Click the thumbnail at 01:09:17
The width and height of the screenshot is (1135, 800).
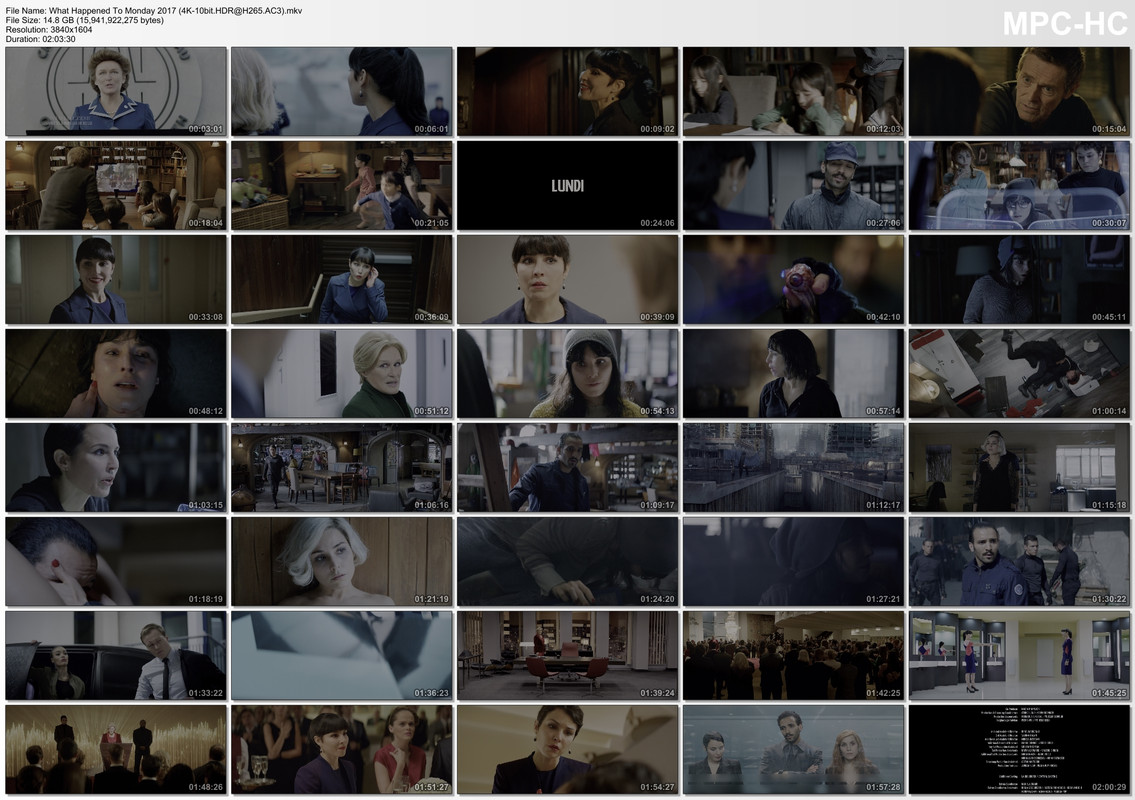[x=568, y=468]
